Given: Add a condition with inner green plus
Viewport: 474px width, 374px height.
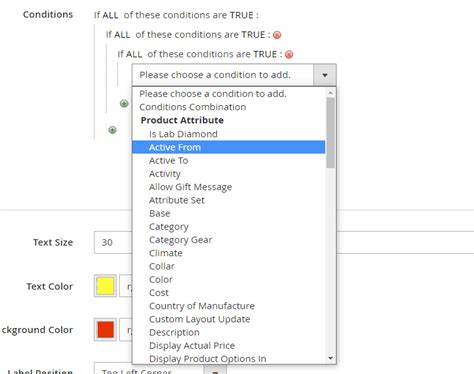Looking at the screenshot, I should click(124, 103).
